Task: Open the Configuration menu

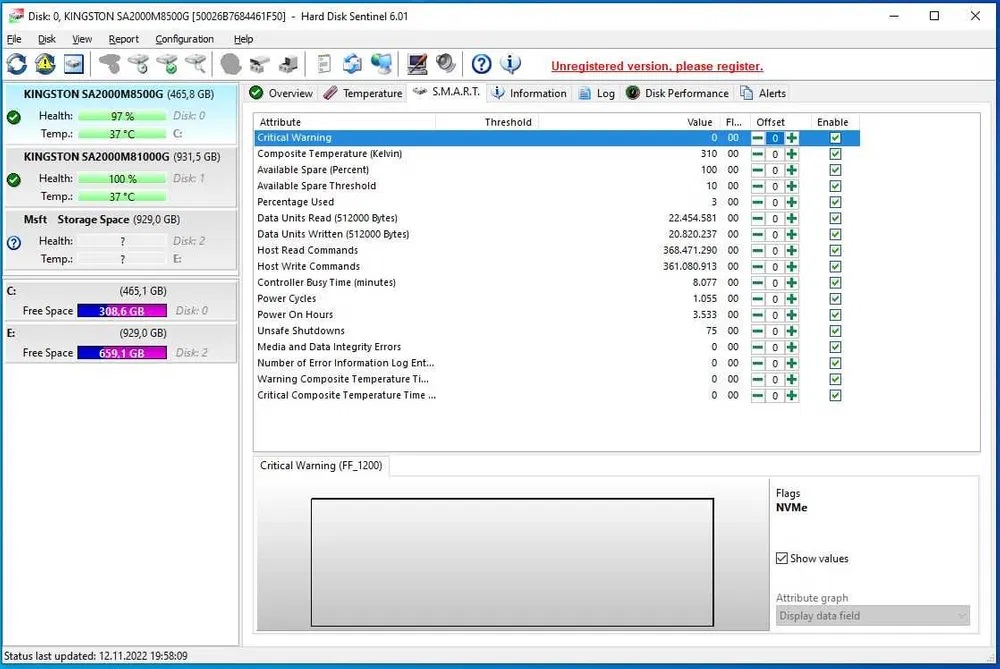Action: pyautogui.click(x=184, y=39)
